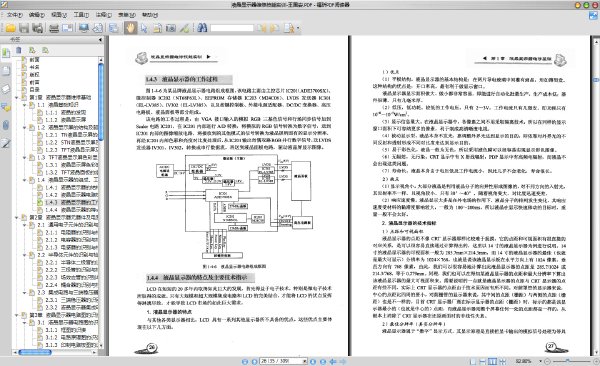Switch to facing pages layout
This screenshot has width=600, height=366.
[x=492, y=361]
